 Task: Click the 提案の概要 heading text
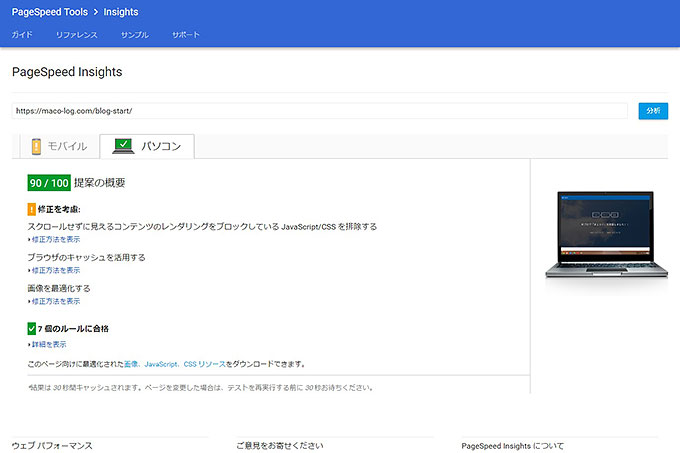99,183
